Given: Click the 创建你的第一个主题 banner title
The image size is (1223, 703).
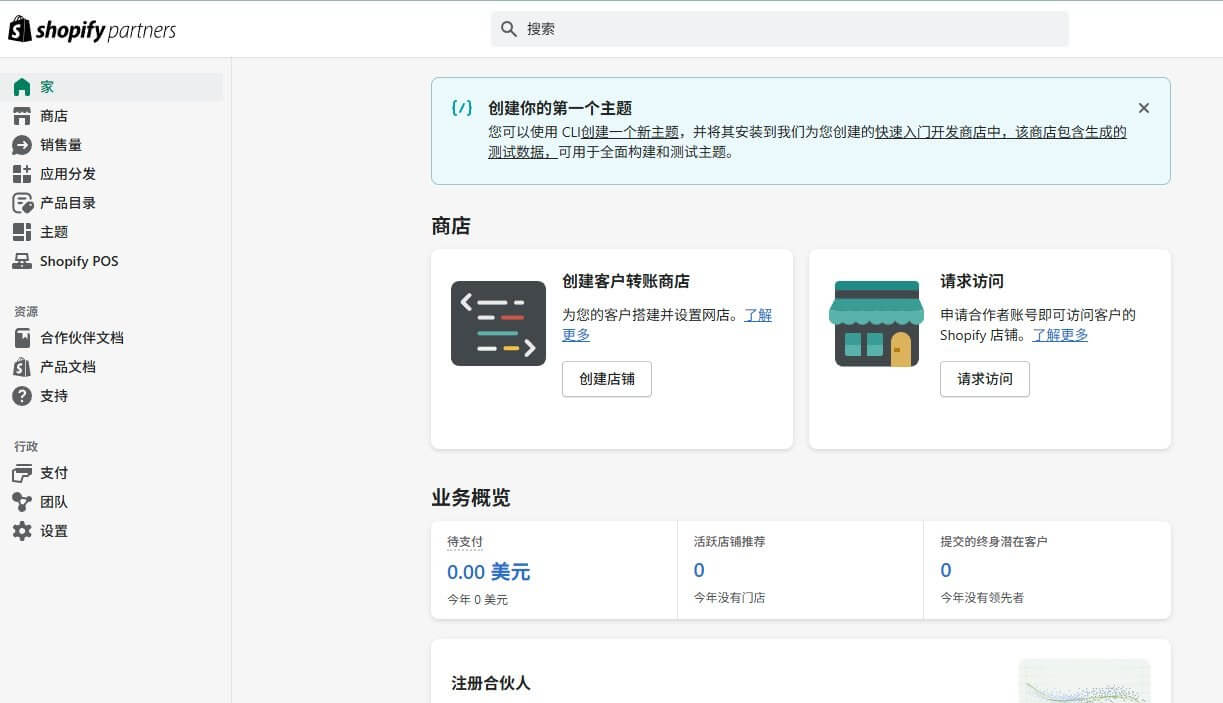Looking at the screenshot, I should point(560,108).
